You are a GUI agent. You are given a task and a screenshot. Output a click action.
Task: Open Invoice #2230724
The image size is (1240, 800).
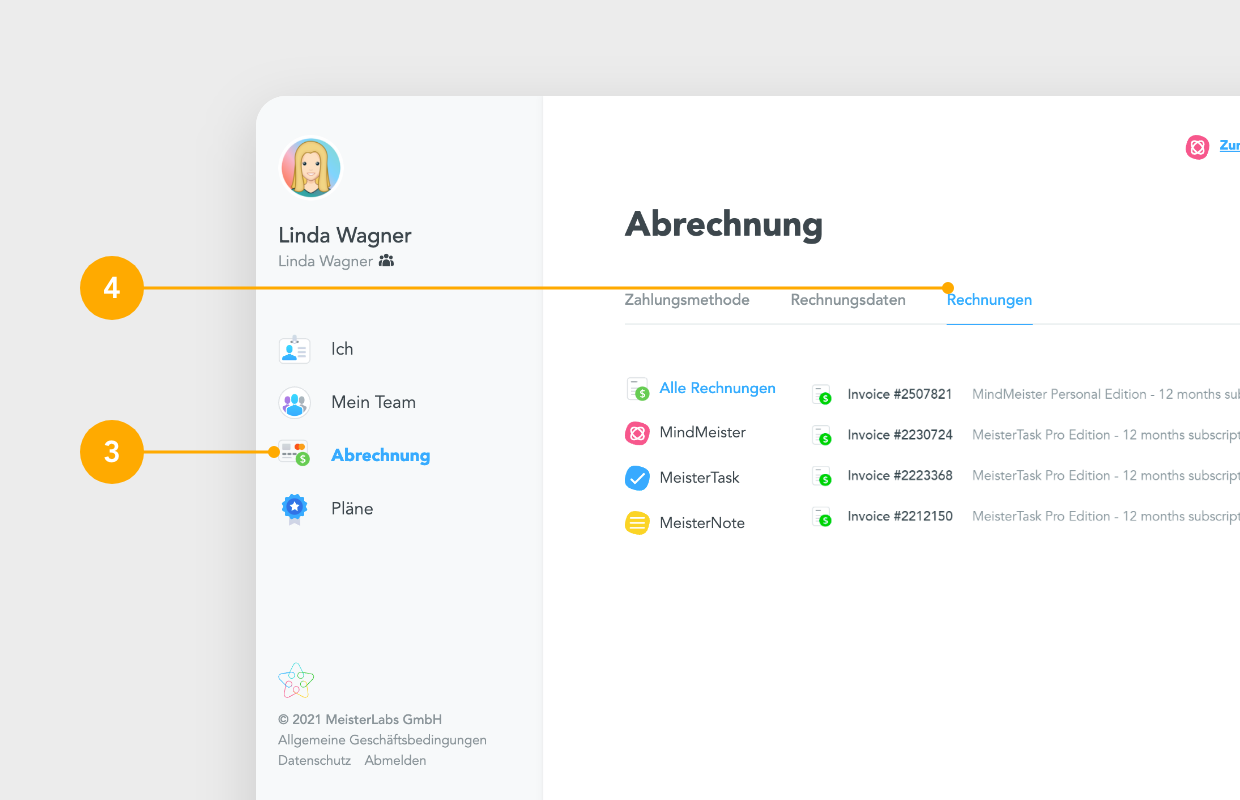point(900,435)
